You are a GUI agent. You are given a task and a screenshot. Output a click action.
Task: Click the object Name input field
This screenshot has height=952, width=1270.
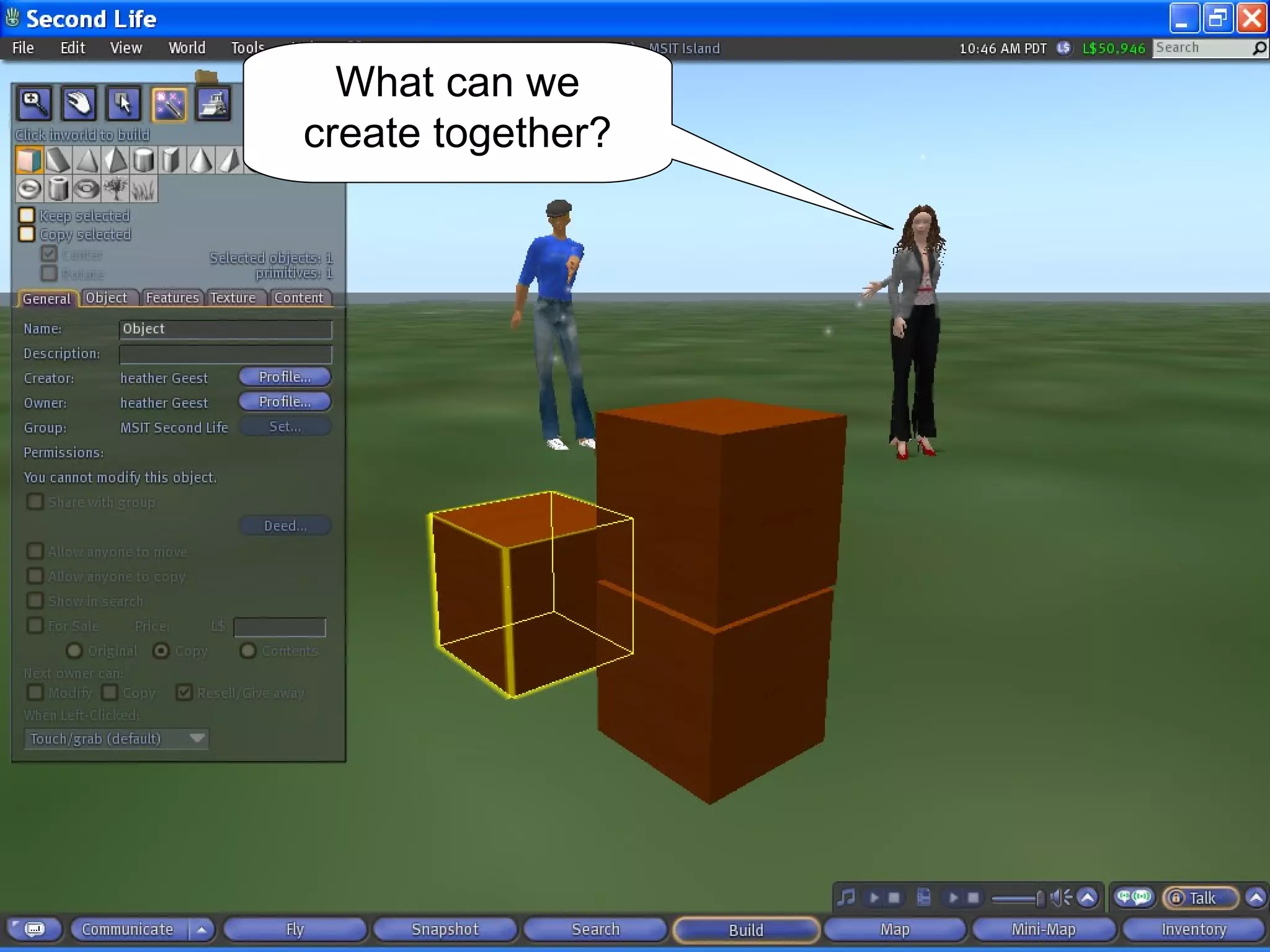pos(226,329)
